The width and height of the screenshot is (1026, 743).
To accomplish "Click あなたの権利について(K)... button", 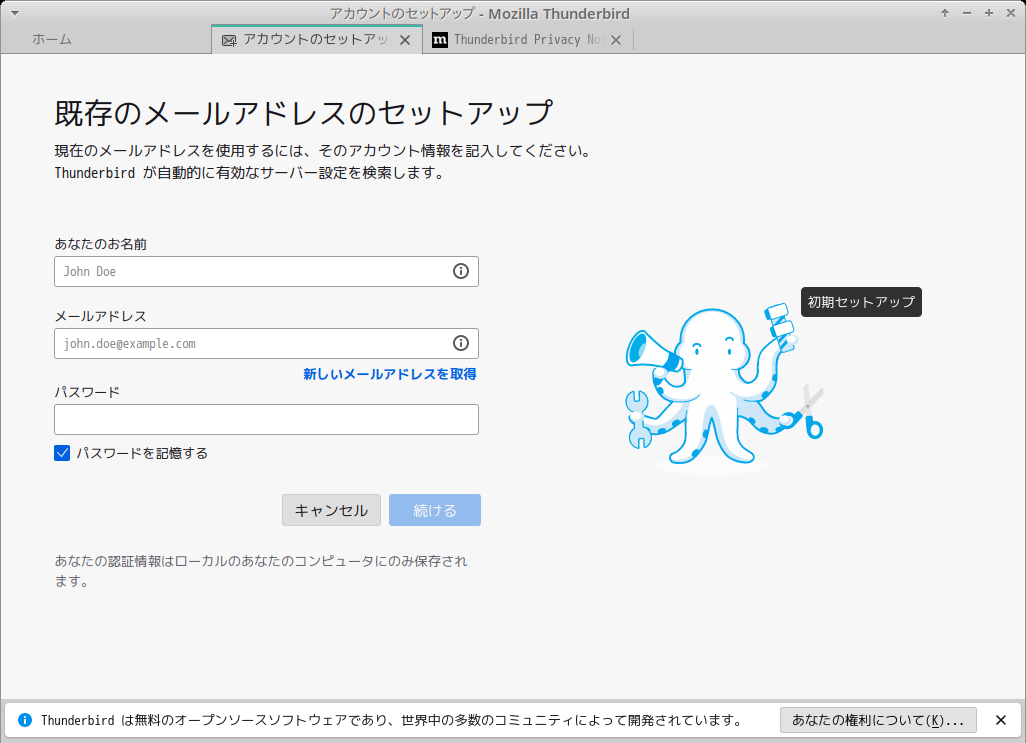I will click(x=878, y=720).
